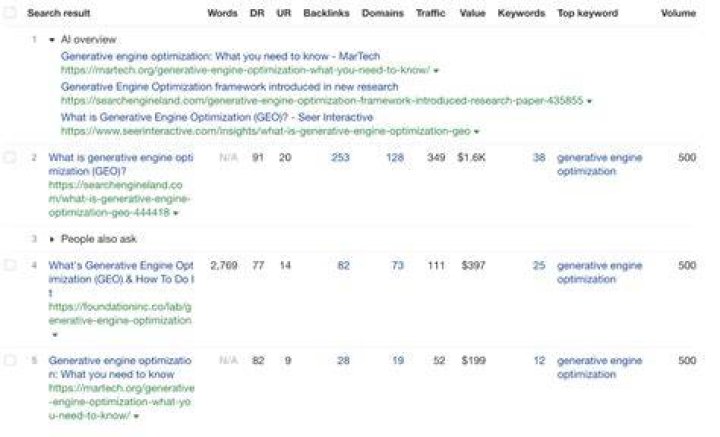Click Generative Engine Optimization framework research title

point(230,87)
